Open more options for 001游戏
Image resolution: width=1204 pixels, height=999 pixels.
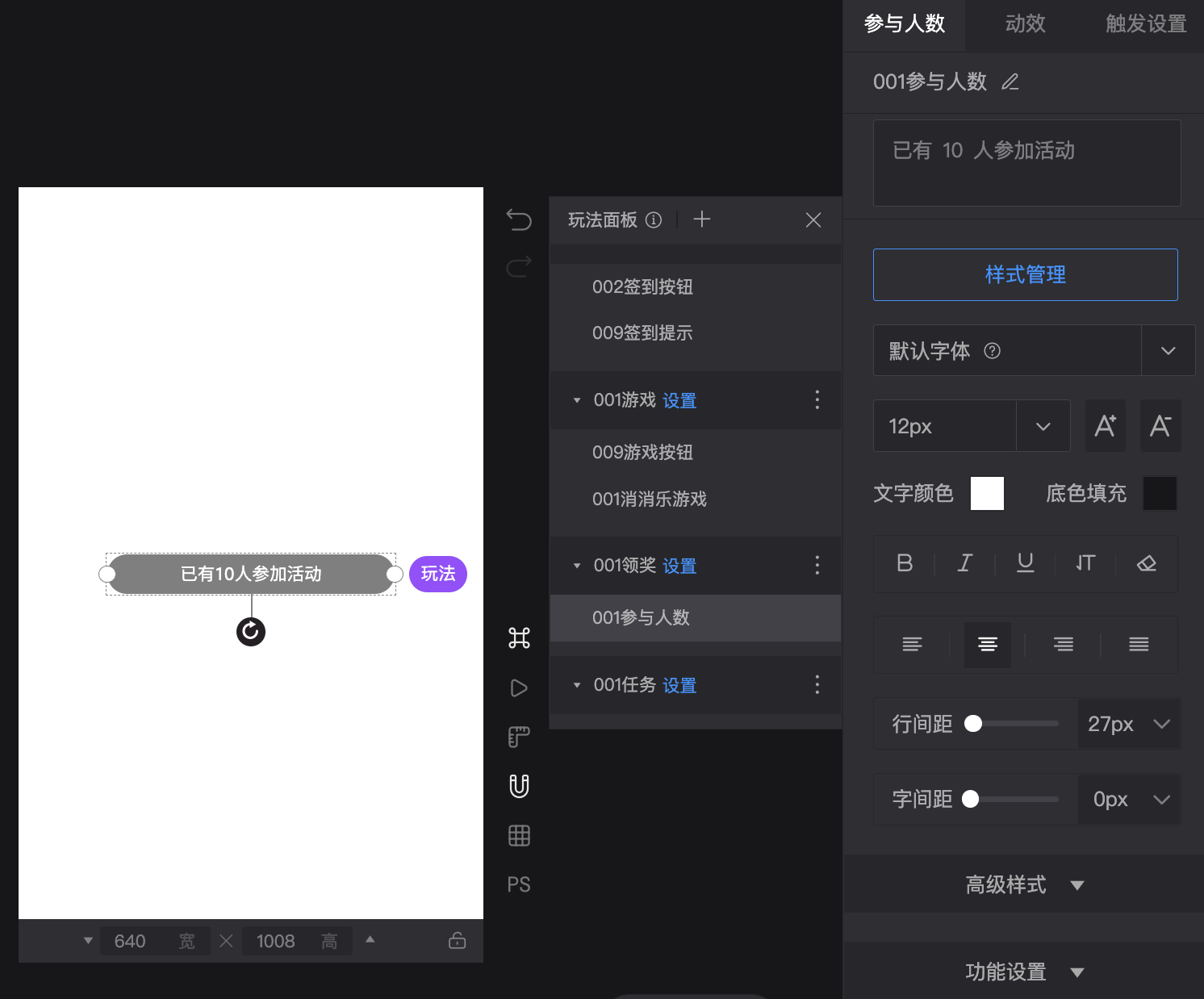coord(817,400)
